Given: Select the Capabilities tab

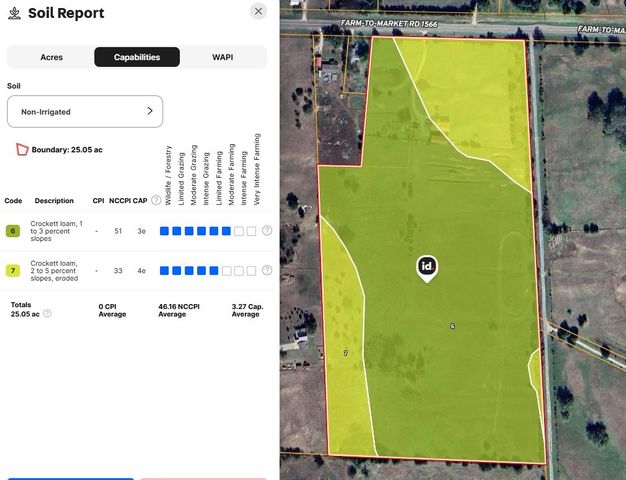Looking at the screenshot, I should click(137, 57).
